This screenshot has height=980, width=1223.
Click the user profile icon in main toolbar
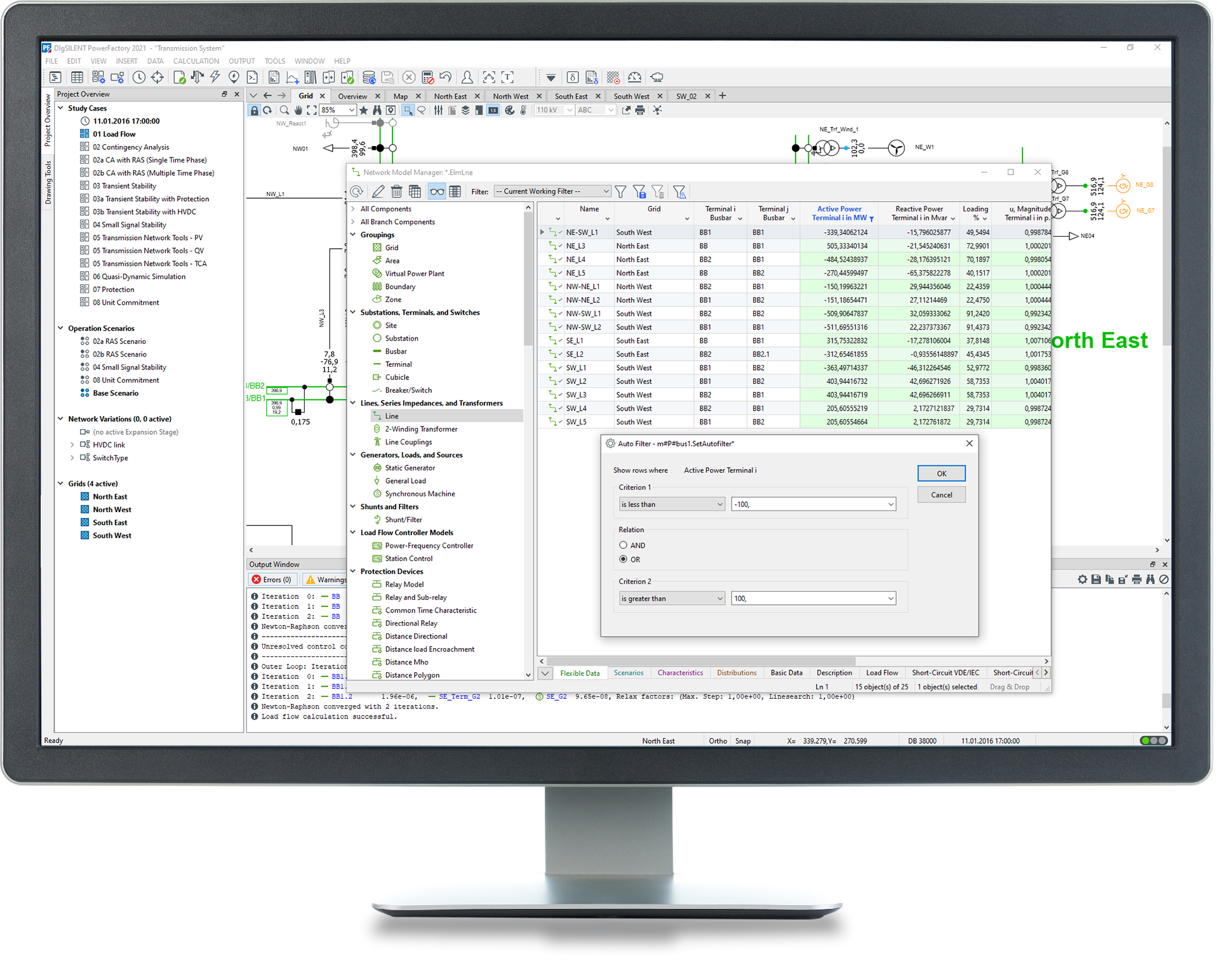pos(467,77)
